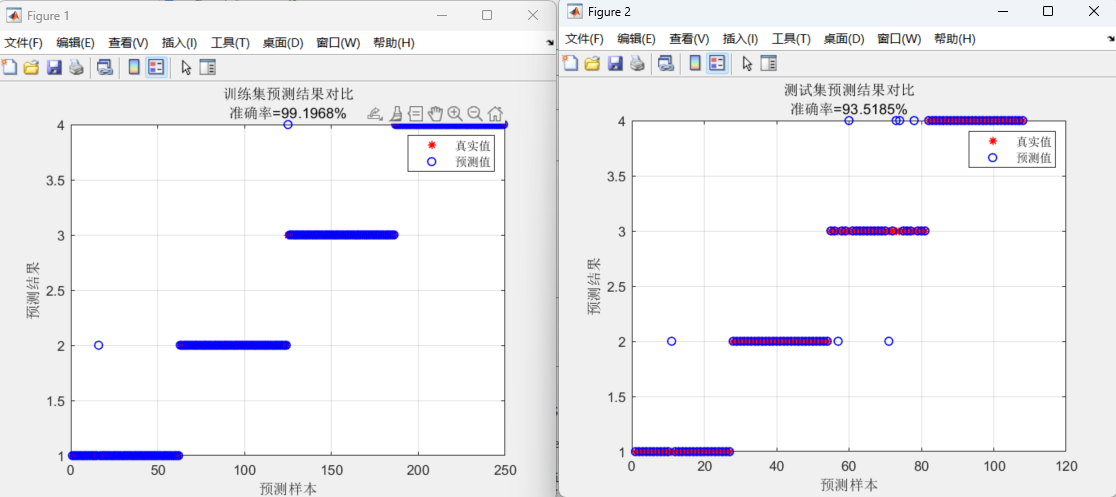Click the brush data tool in Figure 1
This screenshot has width=1116, height=497.
click(x=395, y=113)
